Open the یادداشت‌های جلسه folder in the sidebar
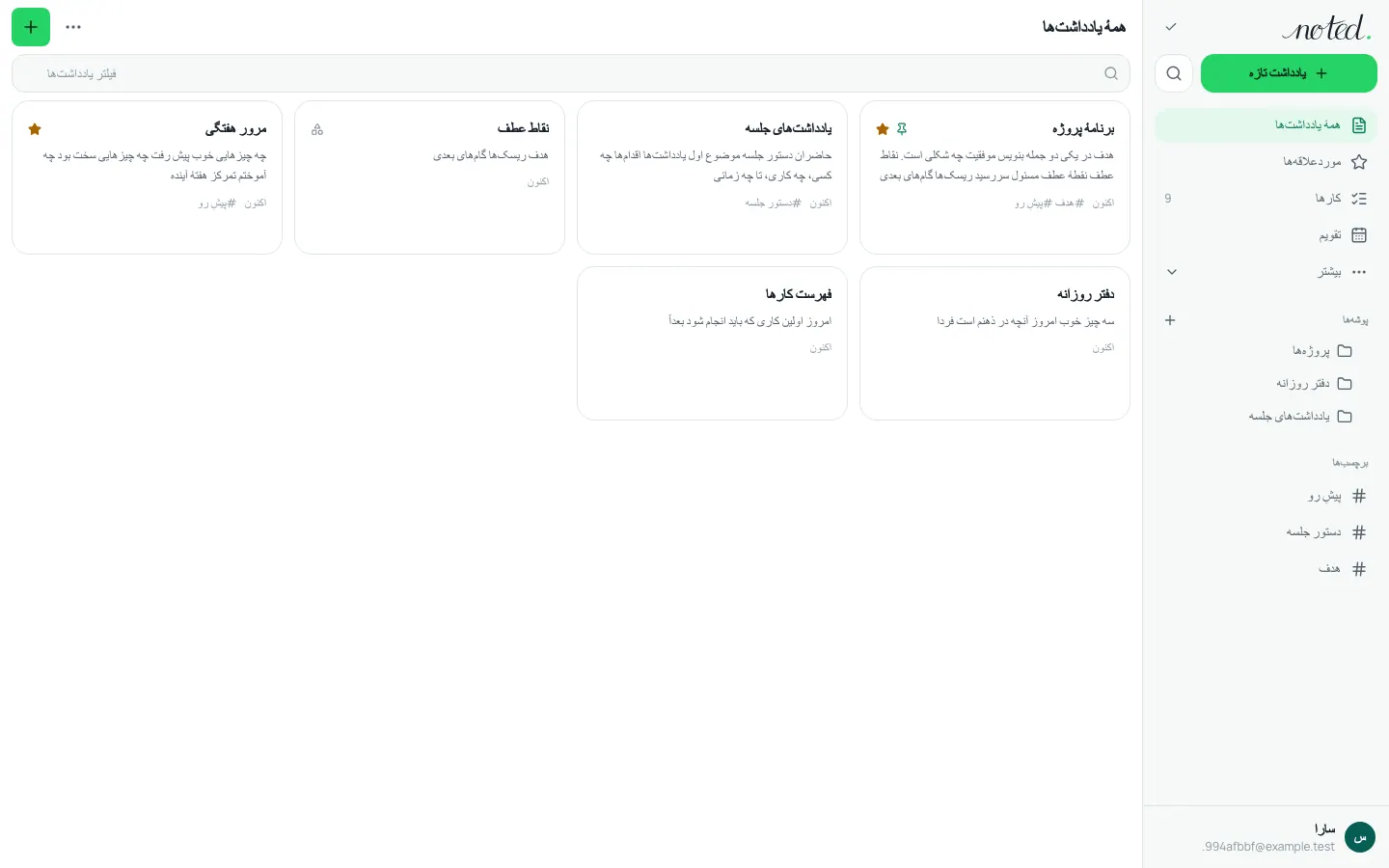 coord(1266,417)
